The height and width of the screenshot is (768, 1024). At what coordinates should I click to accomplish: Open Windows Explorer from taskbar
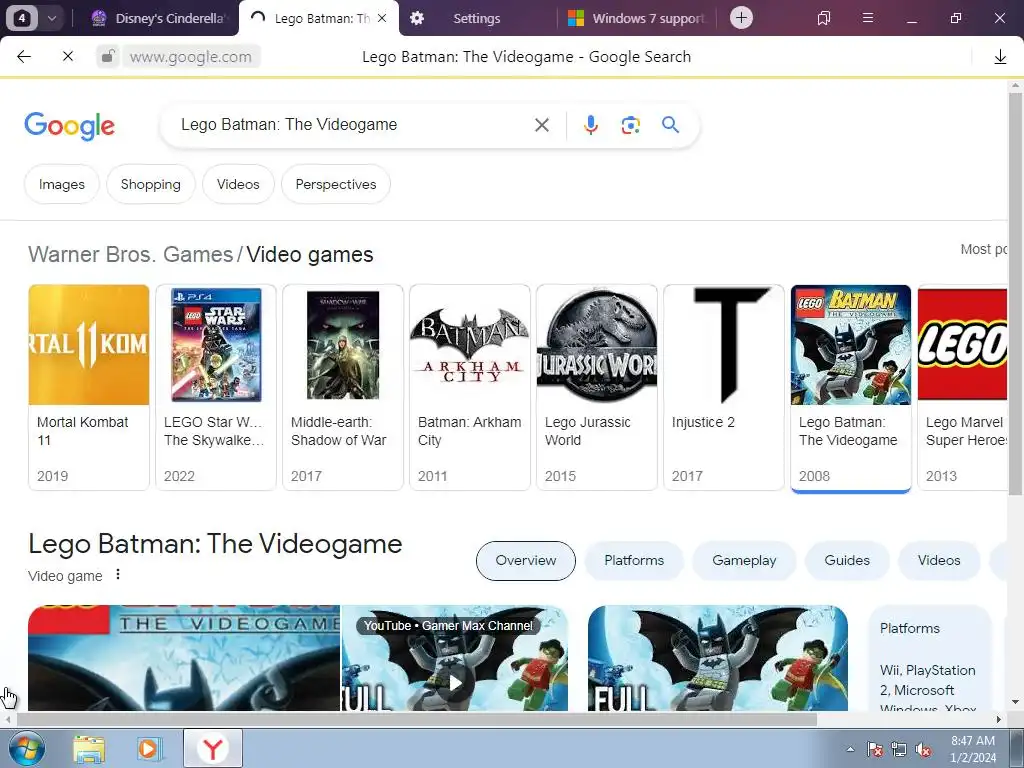pyautogui.click(x=89, y=748)
